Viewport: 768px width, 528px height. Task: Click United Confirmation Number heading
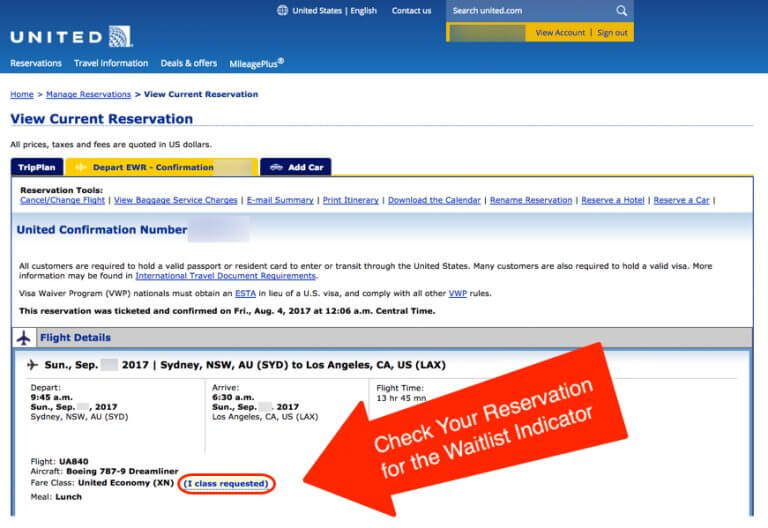click(102, 230)
